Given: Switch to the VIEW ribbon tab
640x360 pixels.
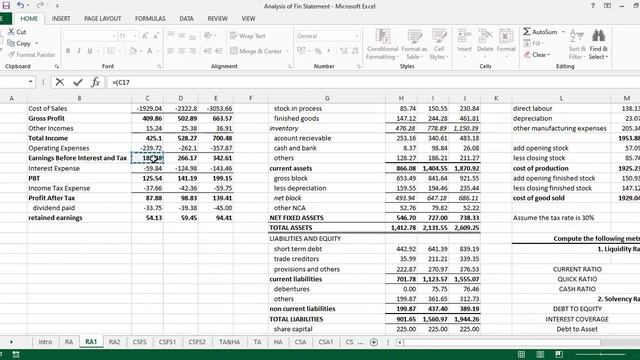Looking at the screenshot, I should (248, 19).
